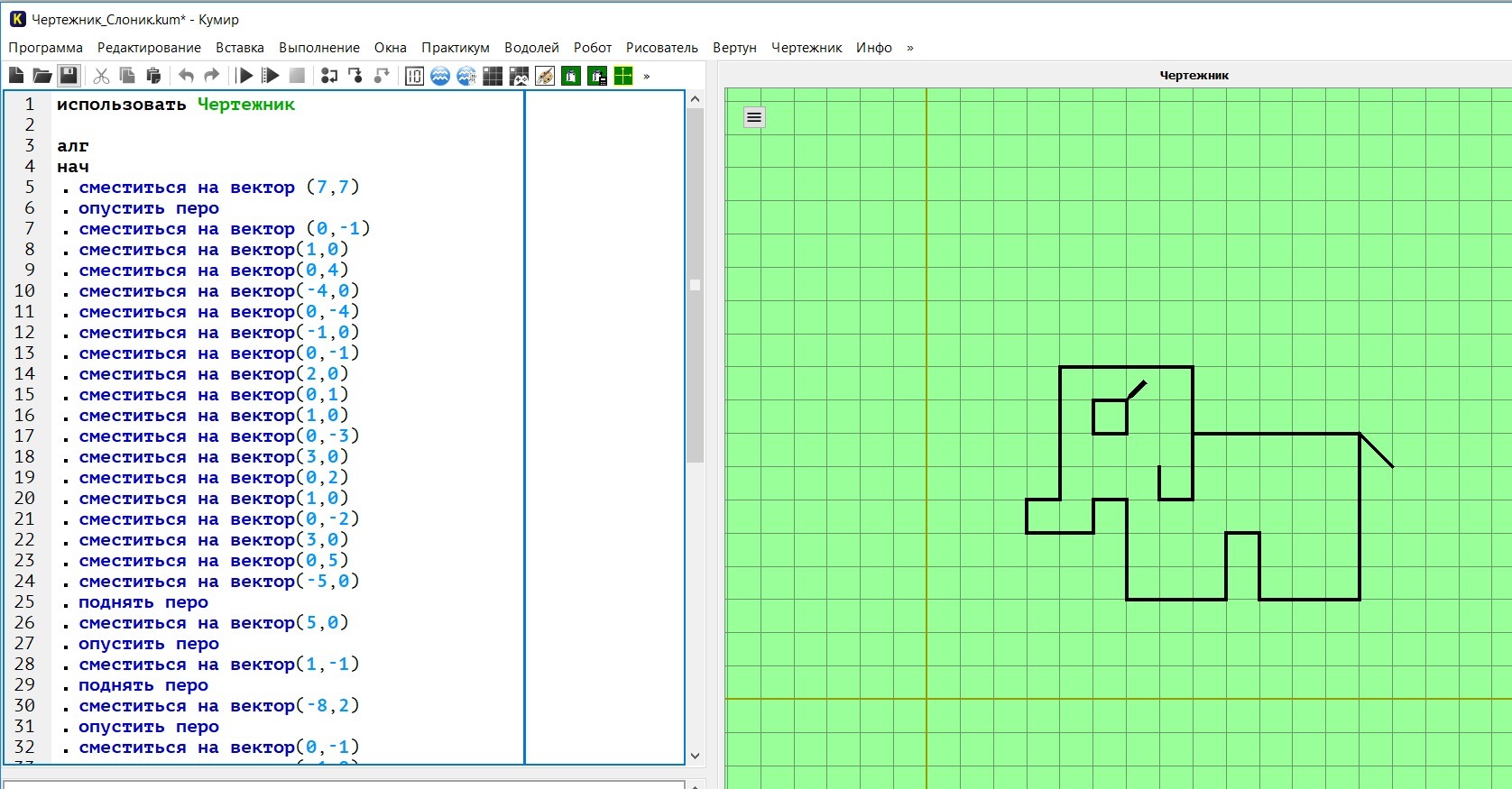This screenshot has width=1512, height=789.
Task: Open the hamburger menu in the drawing canvas
Action: tap(754, 117)
